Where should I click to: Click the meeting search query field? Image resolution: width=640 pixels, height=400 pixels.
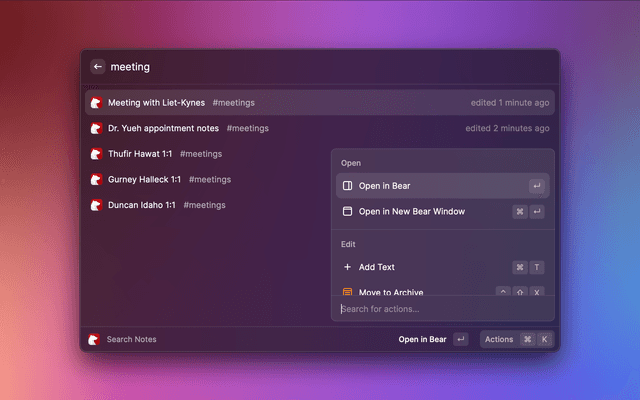tap(300, 67)
